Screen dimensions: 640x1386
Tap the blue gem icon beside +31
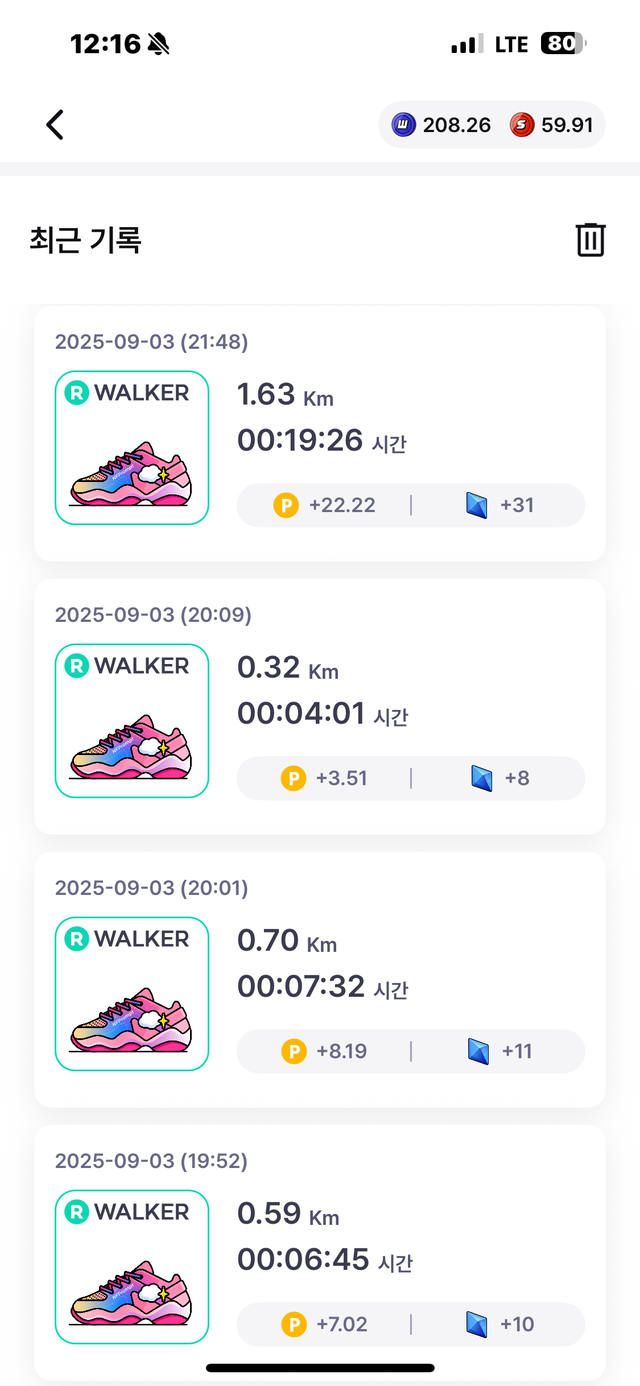[x=477, y=505]
